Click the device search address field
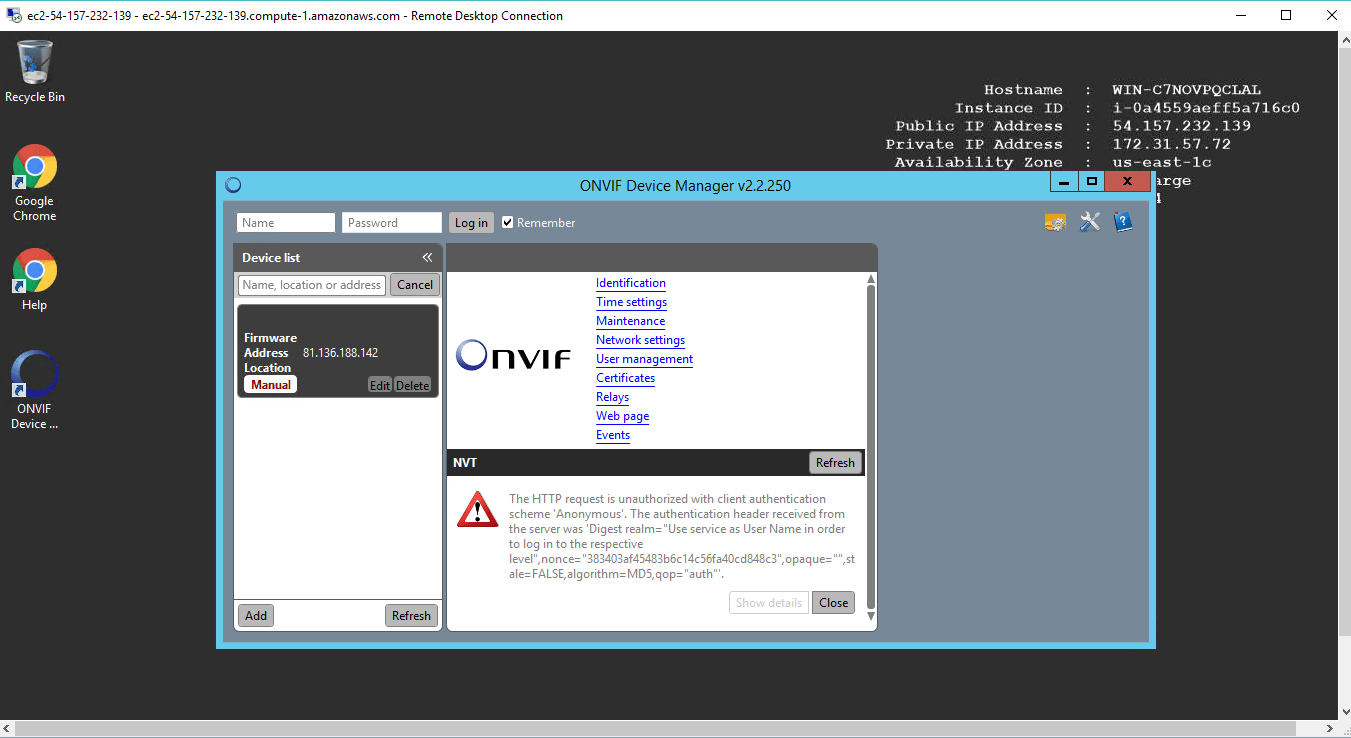1351x738 pixels. point(312,285)
